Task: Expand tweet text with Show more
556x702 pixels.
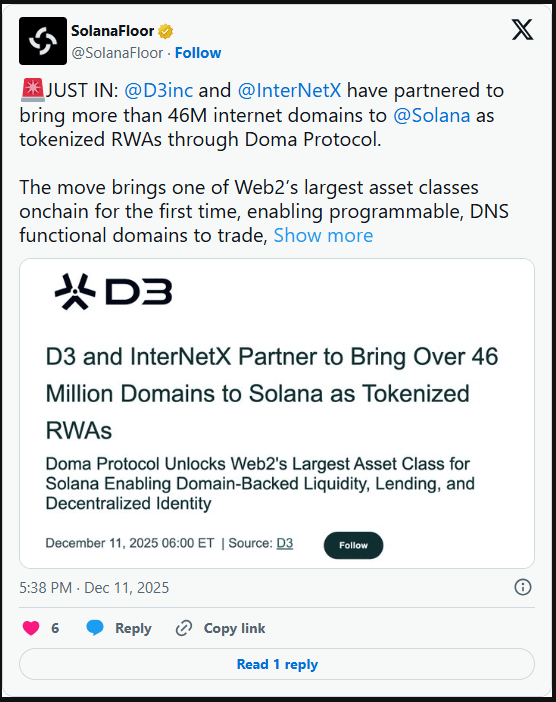Action: [x=323, y=235]
